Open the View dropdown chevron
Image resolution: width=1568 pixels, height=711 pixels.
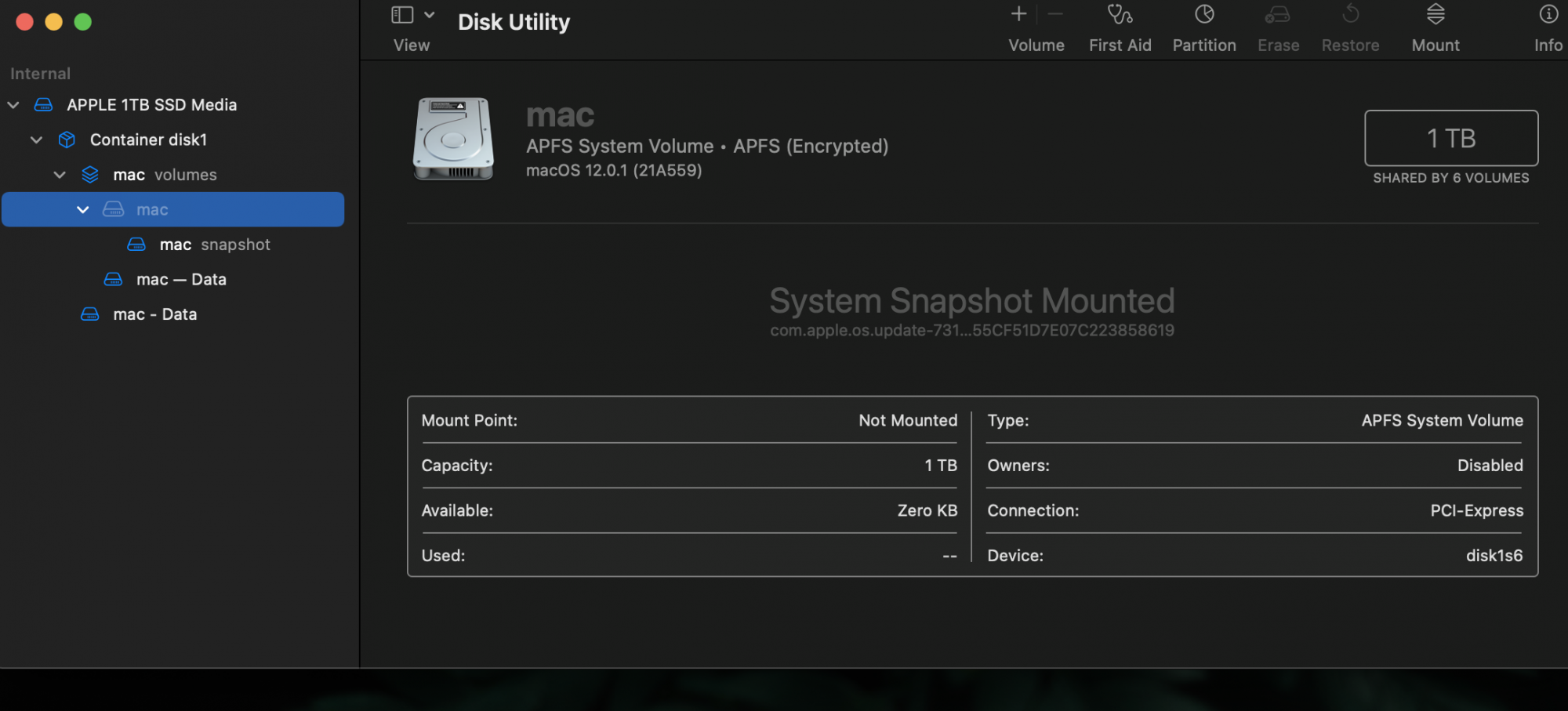click(429, 15)
